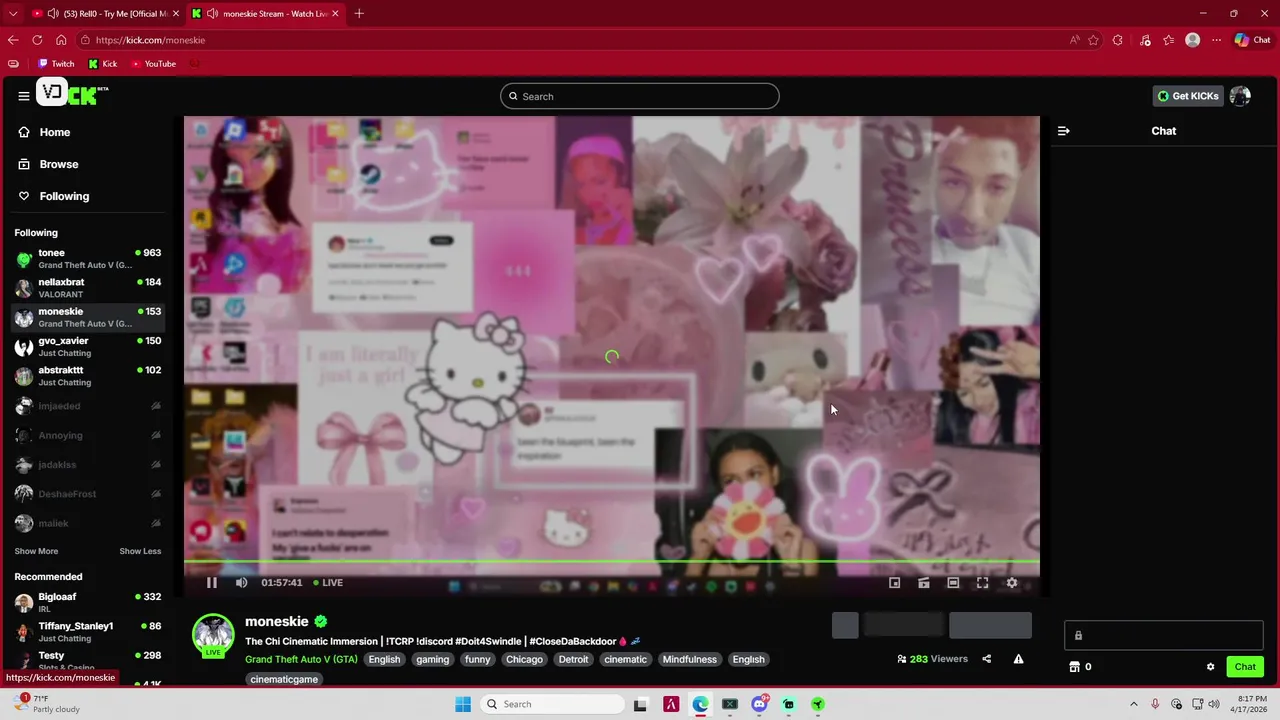Add page to favorites star
Screen dimensions: 1280x720
(1093, 40)
